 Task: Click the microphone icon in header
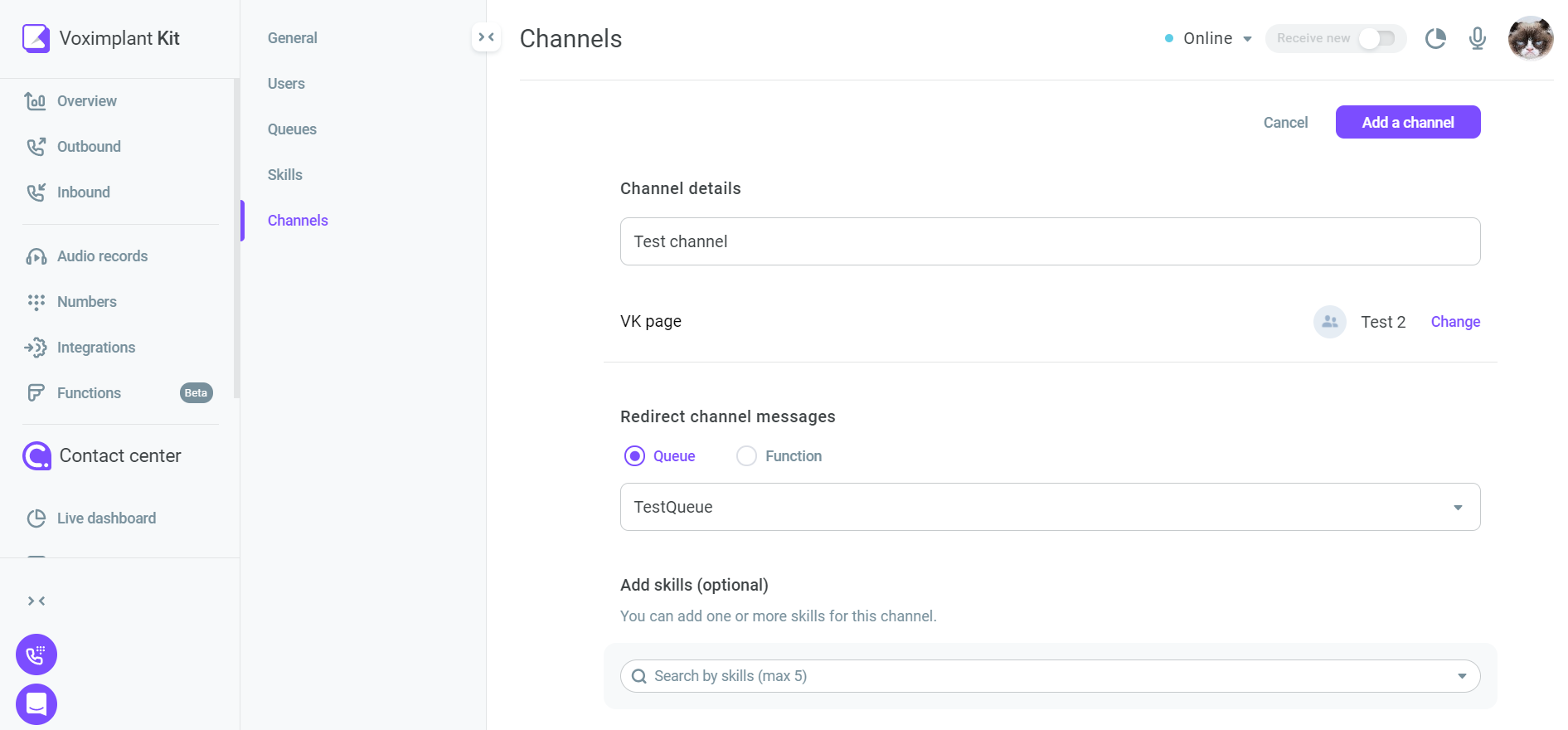click(x=1478, y=38)
